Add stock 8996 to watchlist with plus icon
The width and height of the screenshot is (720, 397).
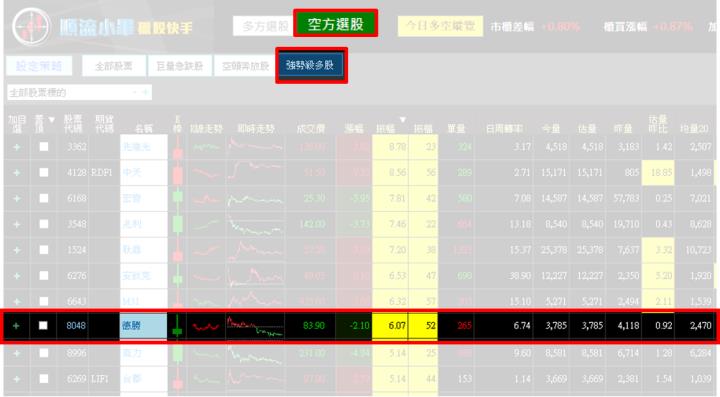[x=17, y=353]
